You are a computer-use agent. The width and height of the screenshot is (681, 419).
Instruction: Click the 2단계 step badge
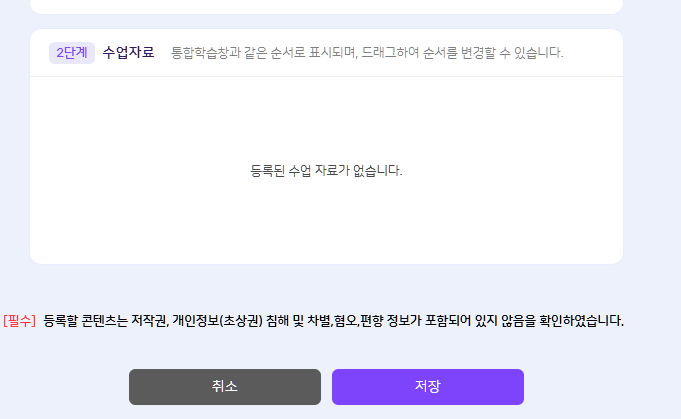(72, 52)
